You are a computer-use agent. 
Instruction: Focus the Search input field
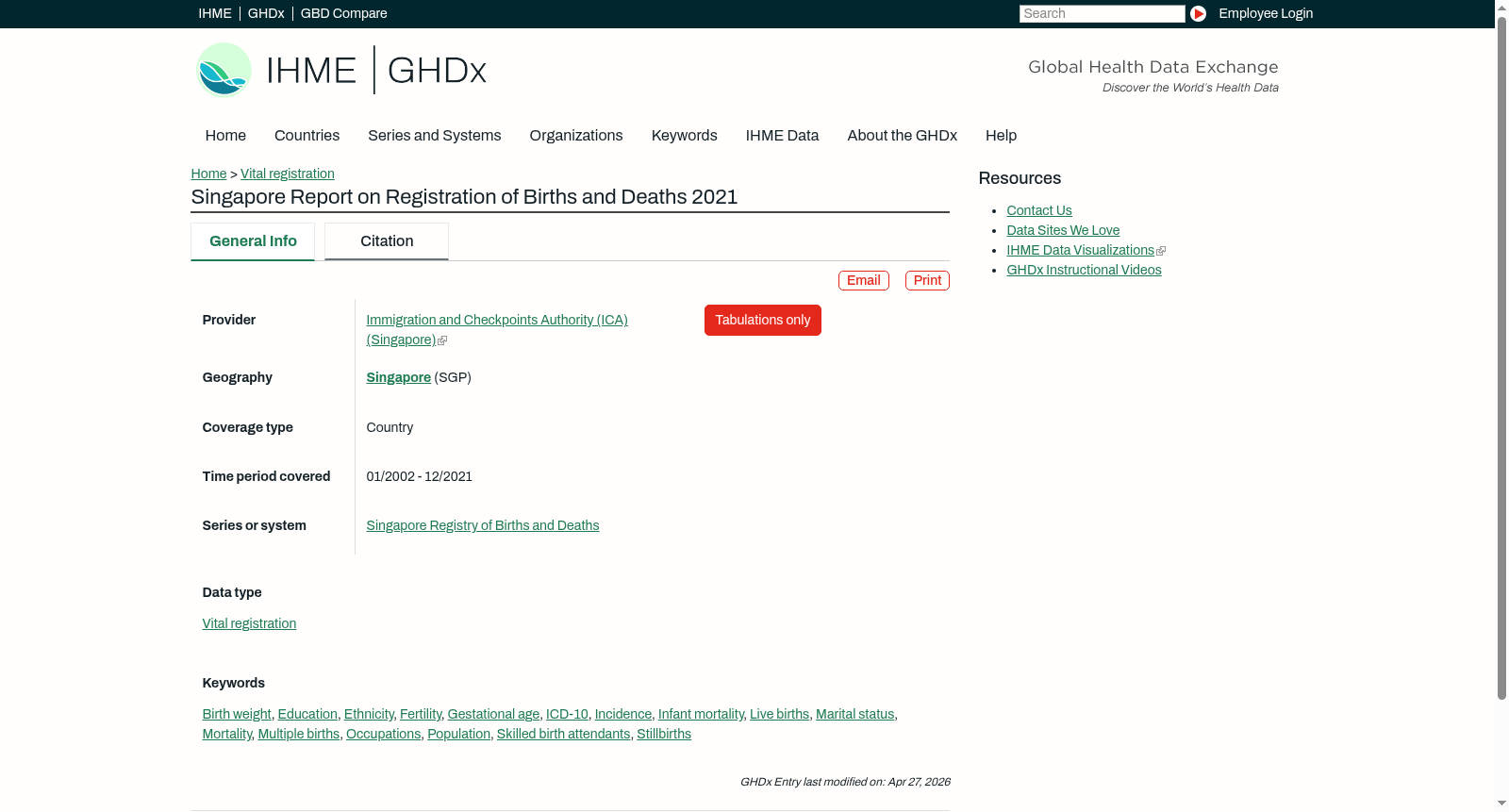click(x=1102, y=13)
